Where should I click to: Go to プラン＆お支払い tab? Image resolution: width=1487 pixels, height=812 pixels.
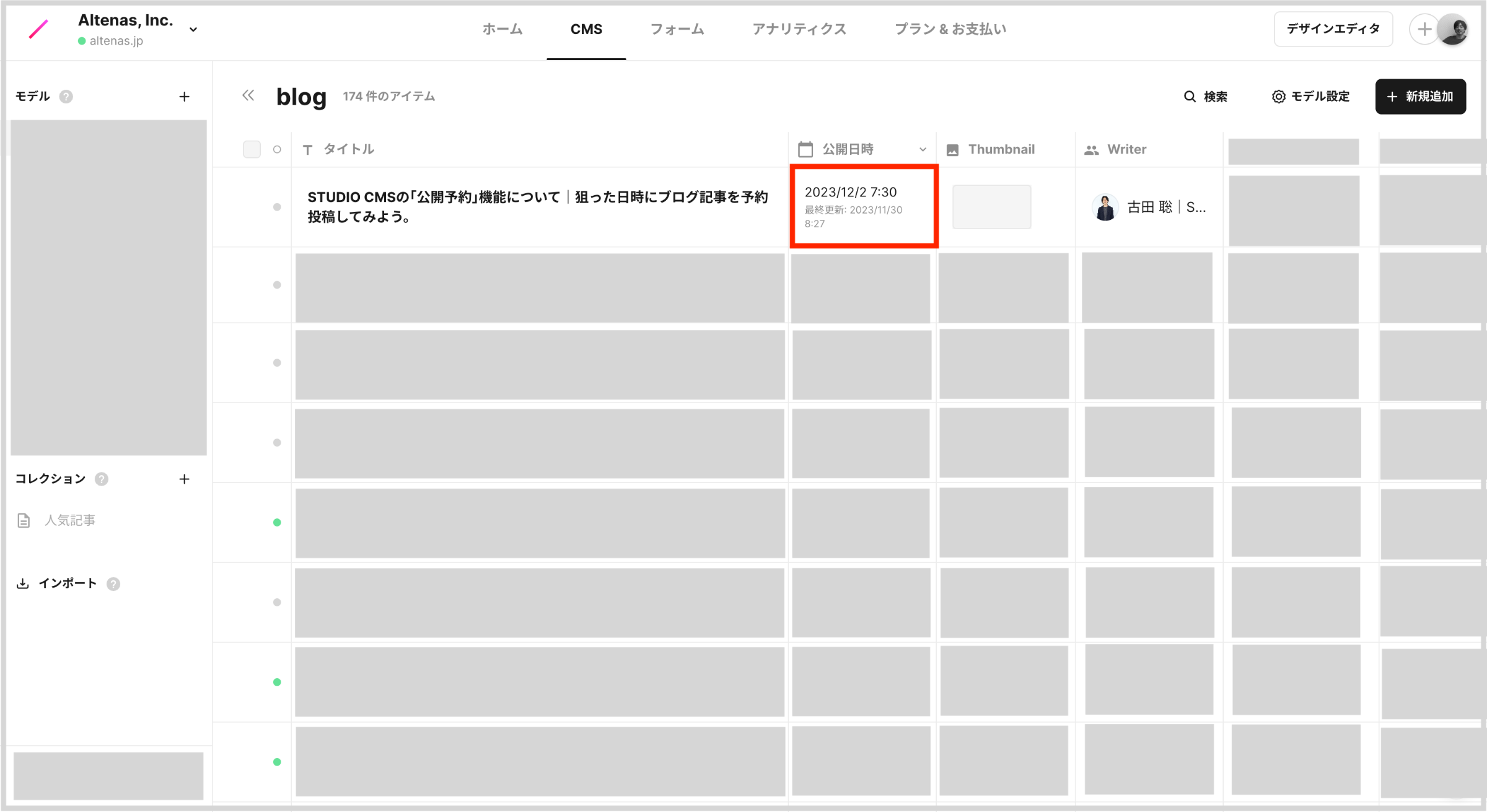(950, 29)
